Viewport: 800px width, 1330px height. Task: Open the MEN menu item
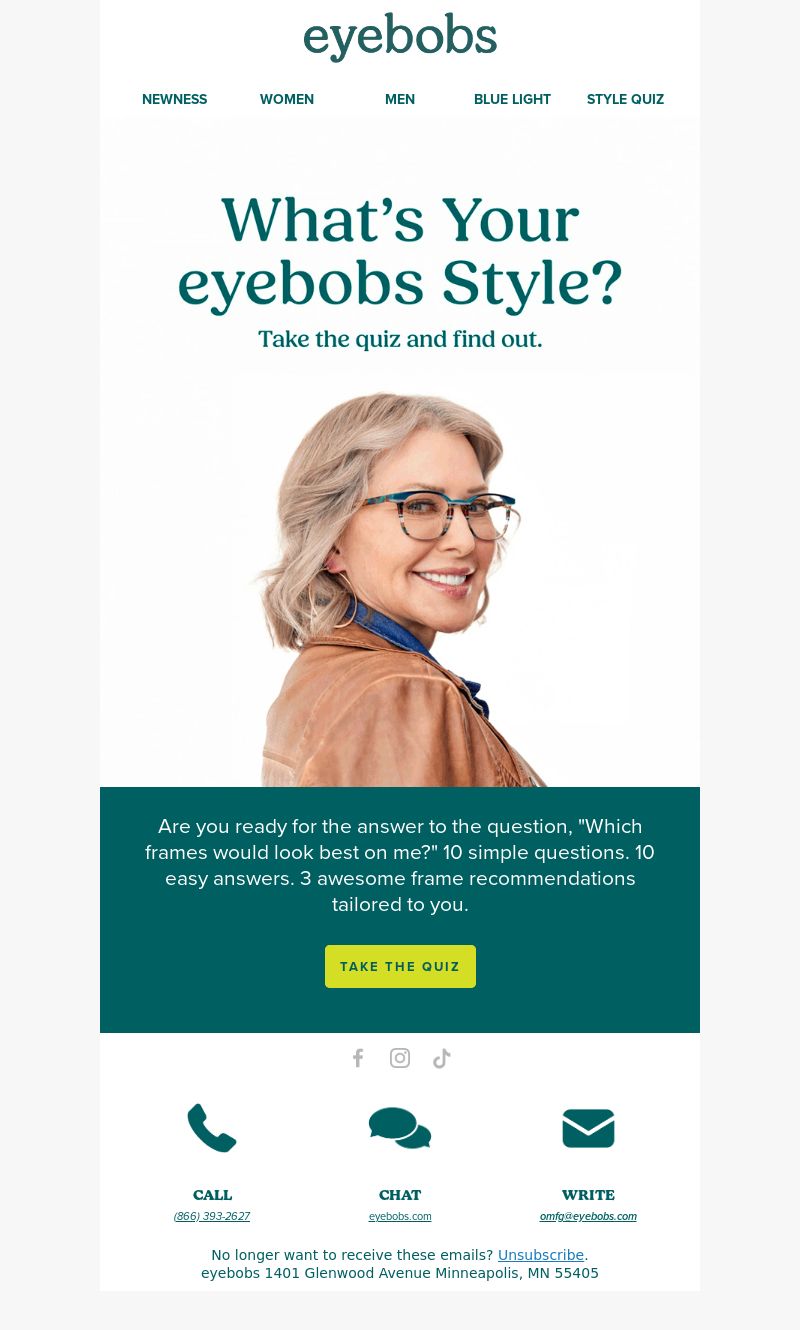400,99
